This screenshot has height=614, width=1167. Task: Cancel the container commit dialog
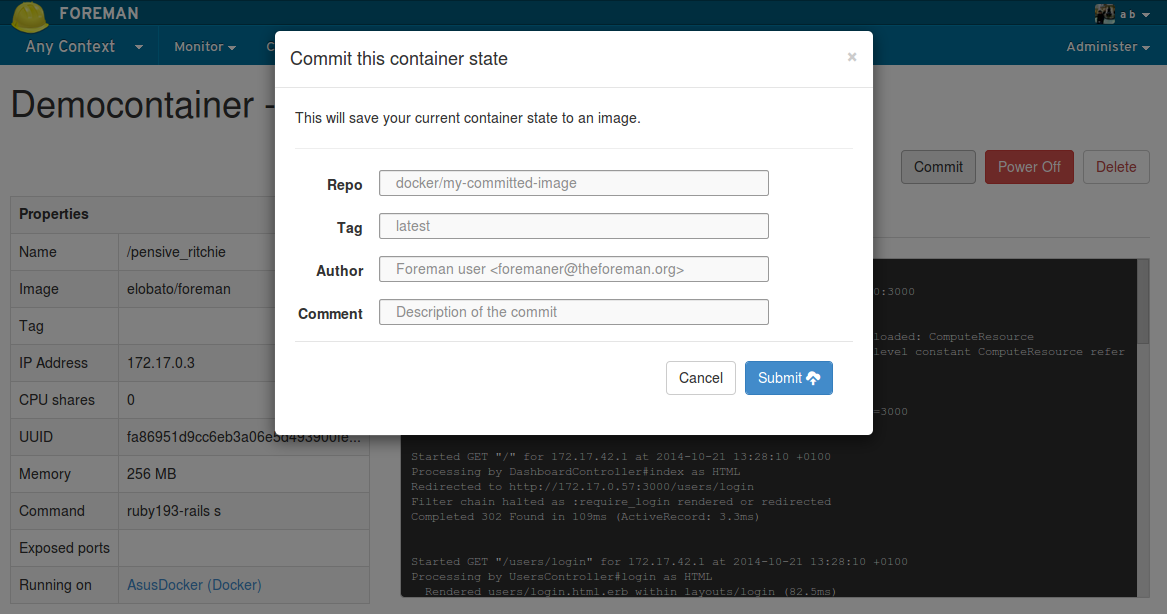click(x=700, y=378)
